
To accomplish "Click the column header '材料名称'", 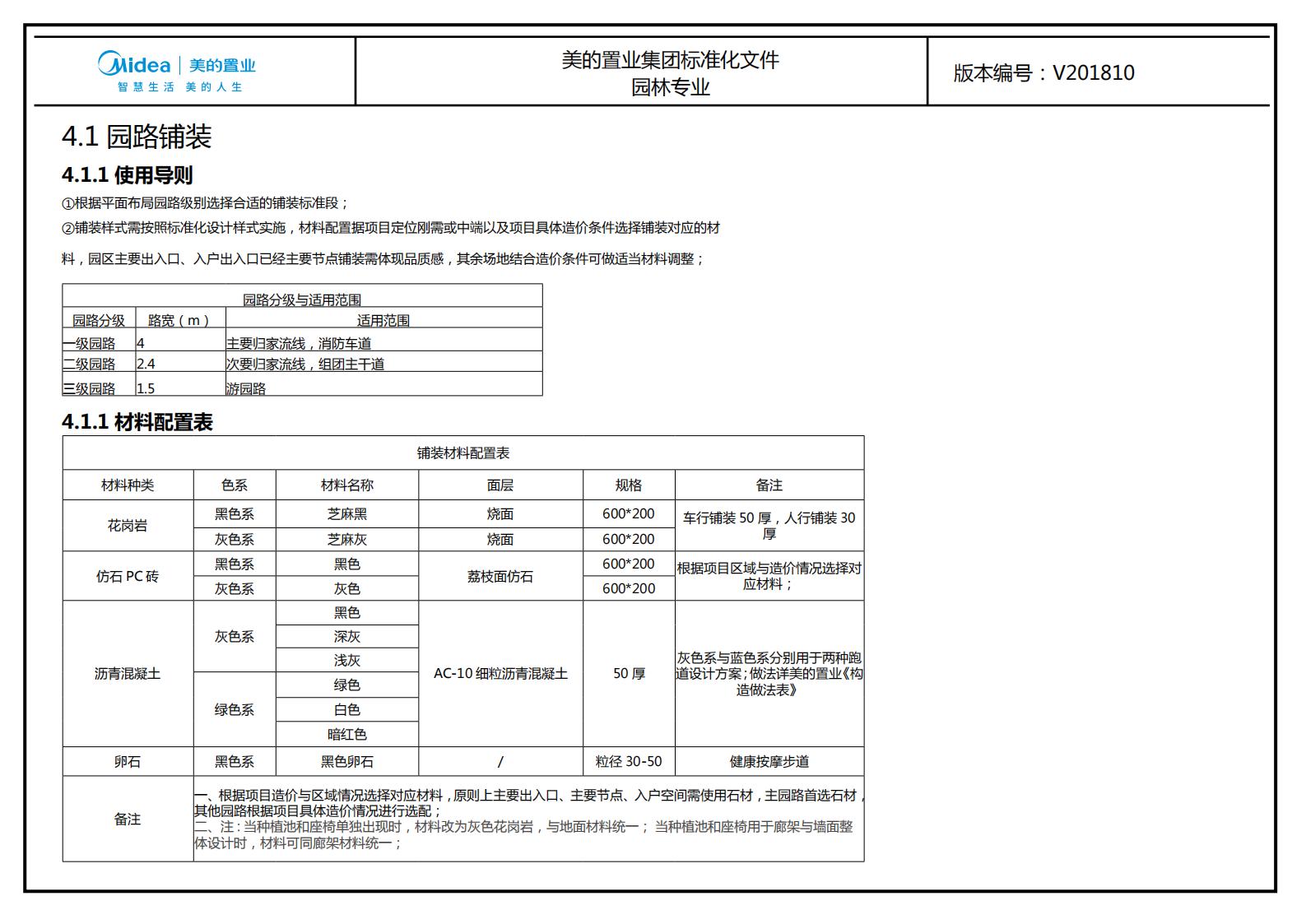I will point(347,485).
